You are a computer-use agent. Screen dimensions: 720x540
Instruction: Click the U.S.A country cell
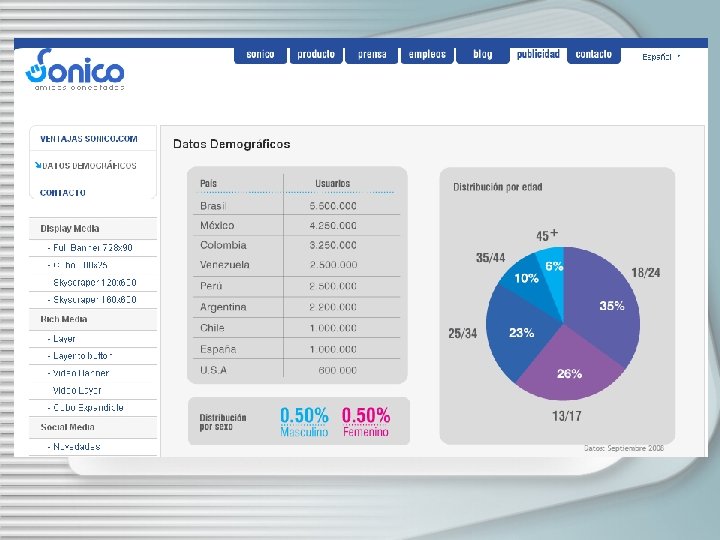coord(214,370)
